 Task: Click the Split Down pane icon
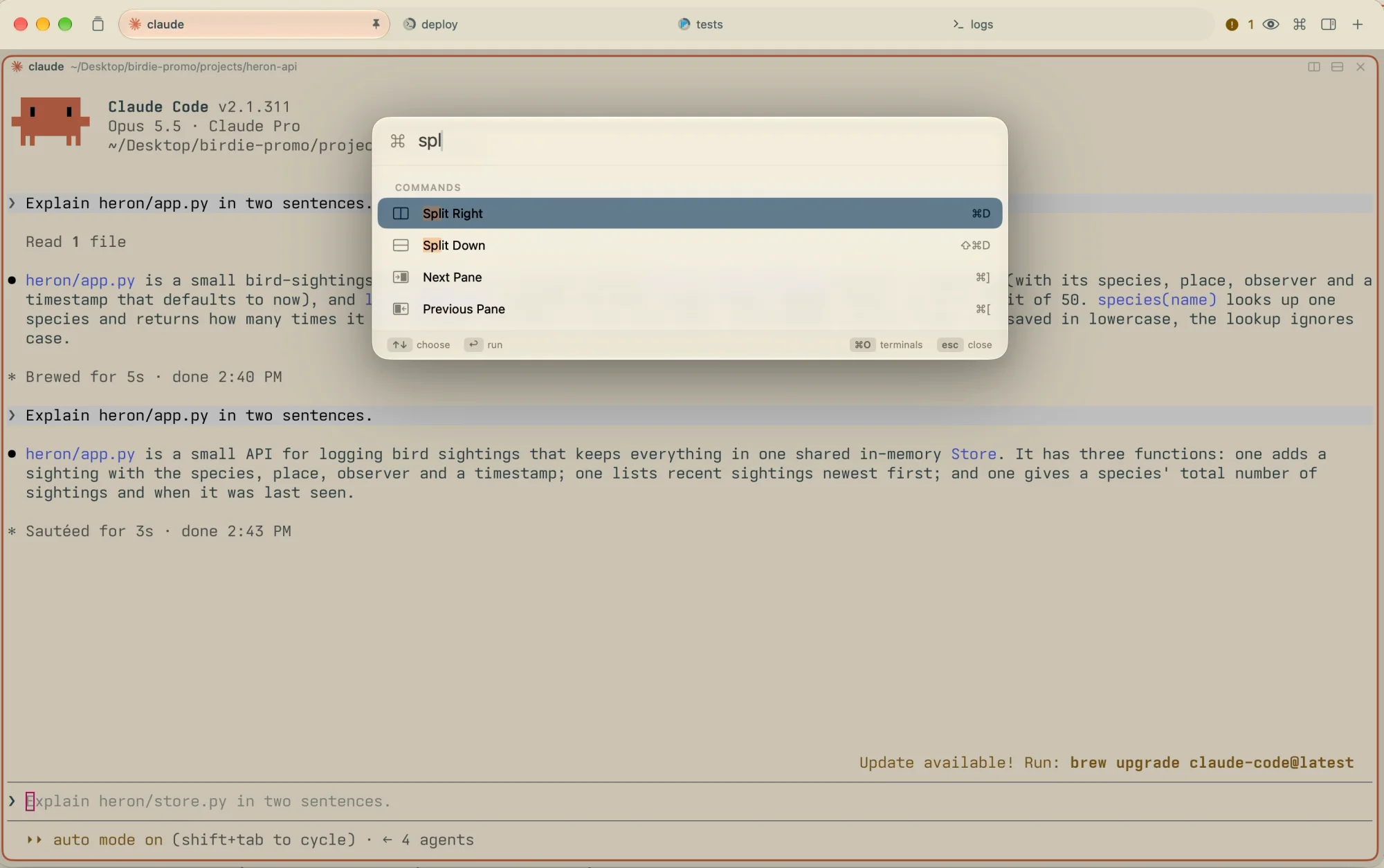pyautogui.click(x=401, y=245)
